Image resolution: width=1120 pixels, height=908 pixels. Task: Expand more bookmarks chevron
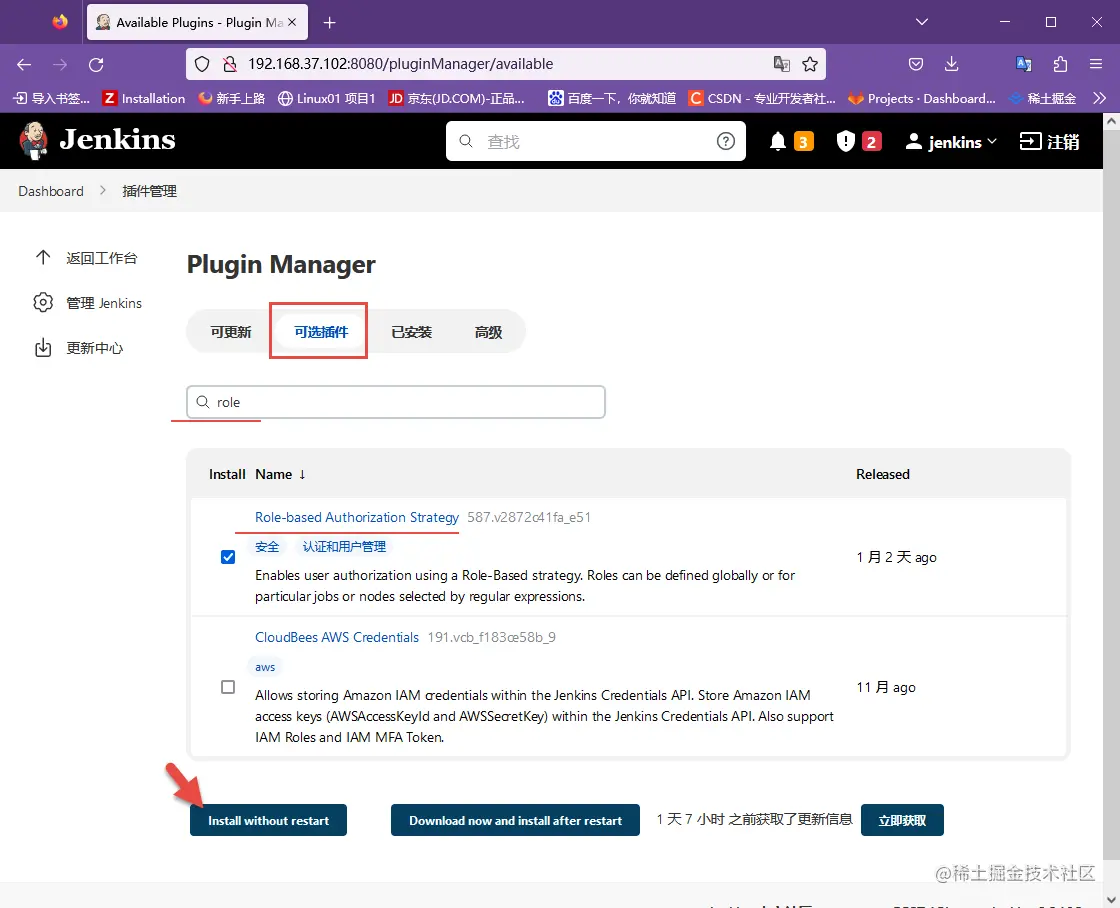(x=1099, y=99)
